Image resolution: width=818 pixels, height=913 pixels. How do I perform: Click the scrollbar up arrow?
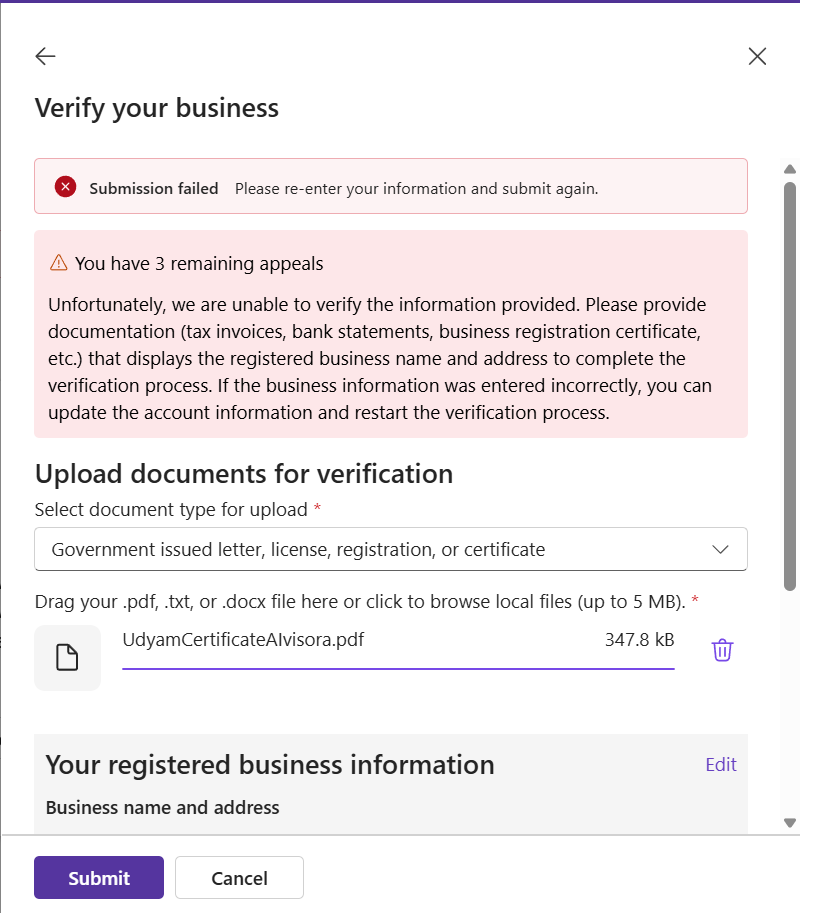(x=789, y=169)
